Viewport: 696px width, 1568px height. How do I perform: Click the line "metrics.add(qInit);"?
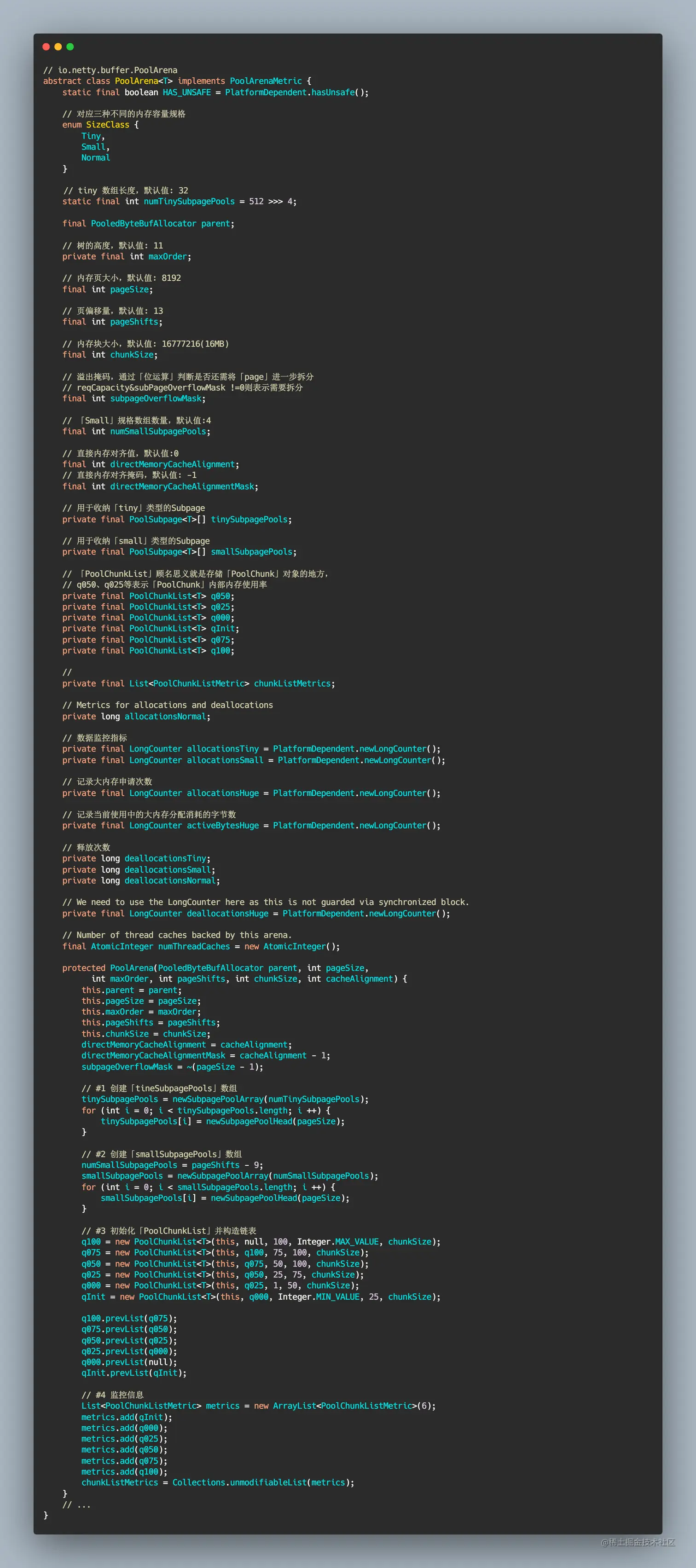click(x=127, y=1418)
